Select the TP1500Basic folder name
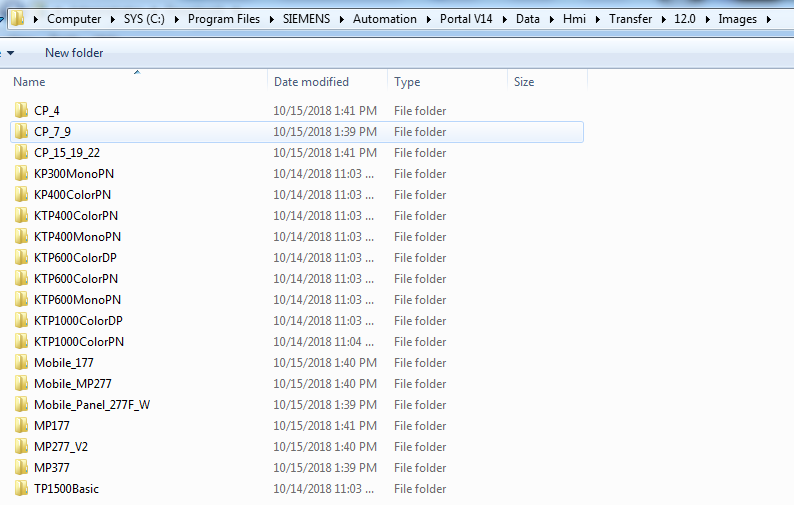Image resolution: width=794 pixels, height=505 pixels. click(66, 489)
